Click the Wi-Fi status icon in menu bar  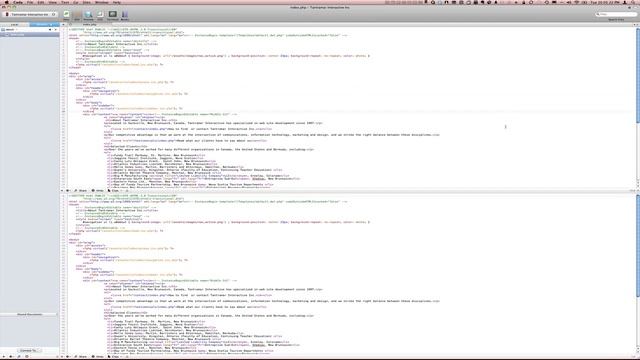(x=576, y=2)
